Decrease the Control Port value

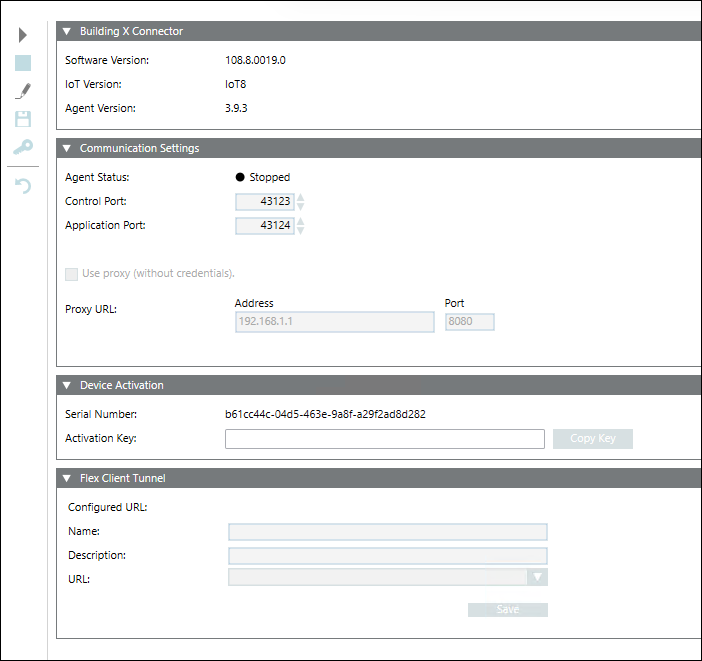[x=301, y=206]
